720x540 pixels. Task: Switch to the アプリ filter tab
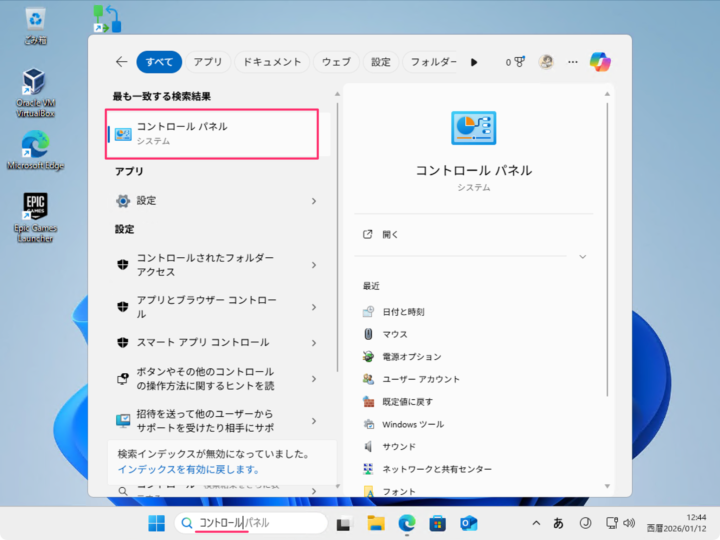click(207, 62)
